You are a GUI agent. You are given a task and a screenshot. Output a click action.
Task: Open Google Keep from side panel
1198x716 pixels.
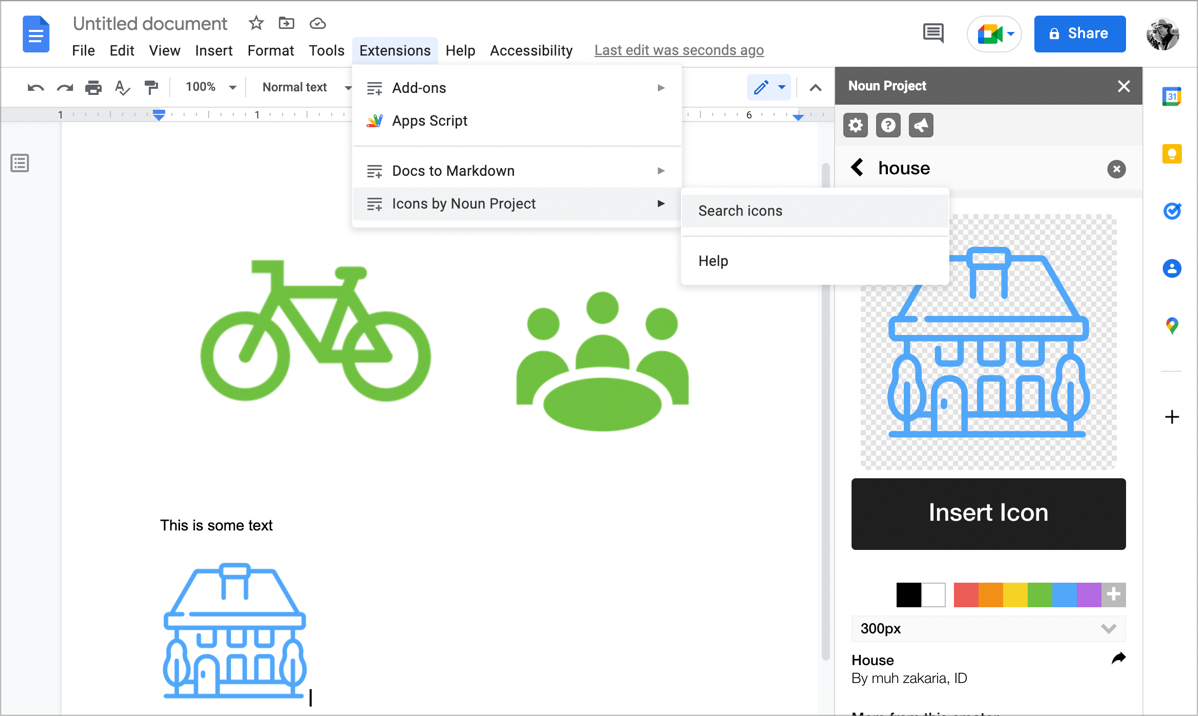(x=1171, y=154)
